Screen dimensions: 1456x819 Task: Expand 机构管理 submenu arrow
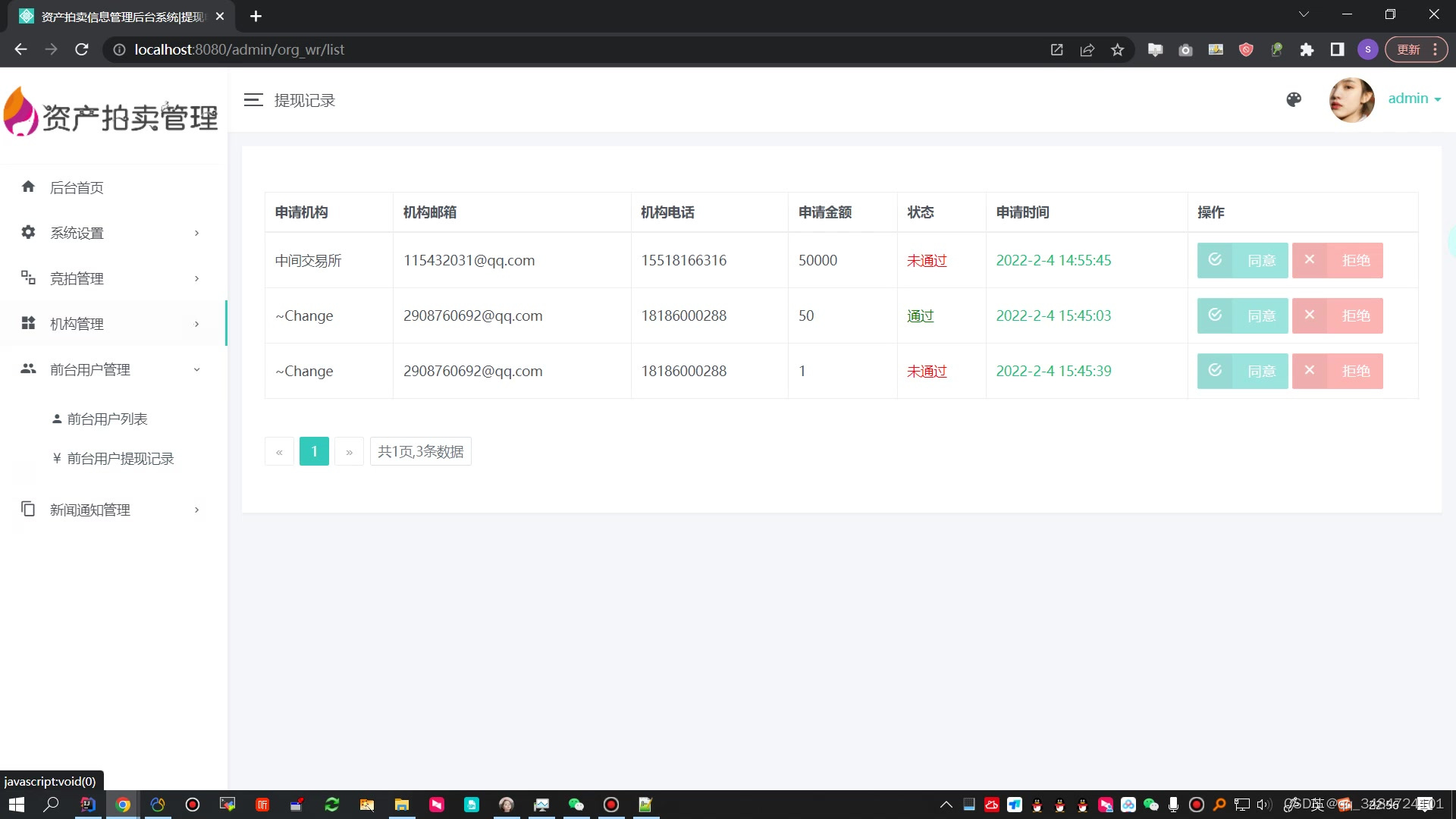pos(196,324)
